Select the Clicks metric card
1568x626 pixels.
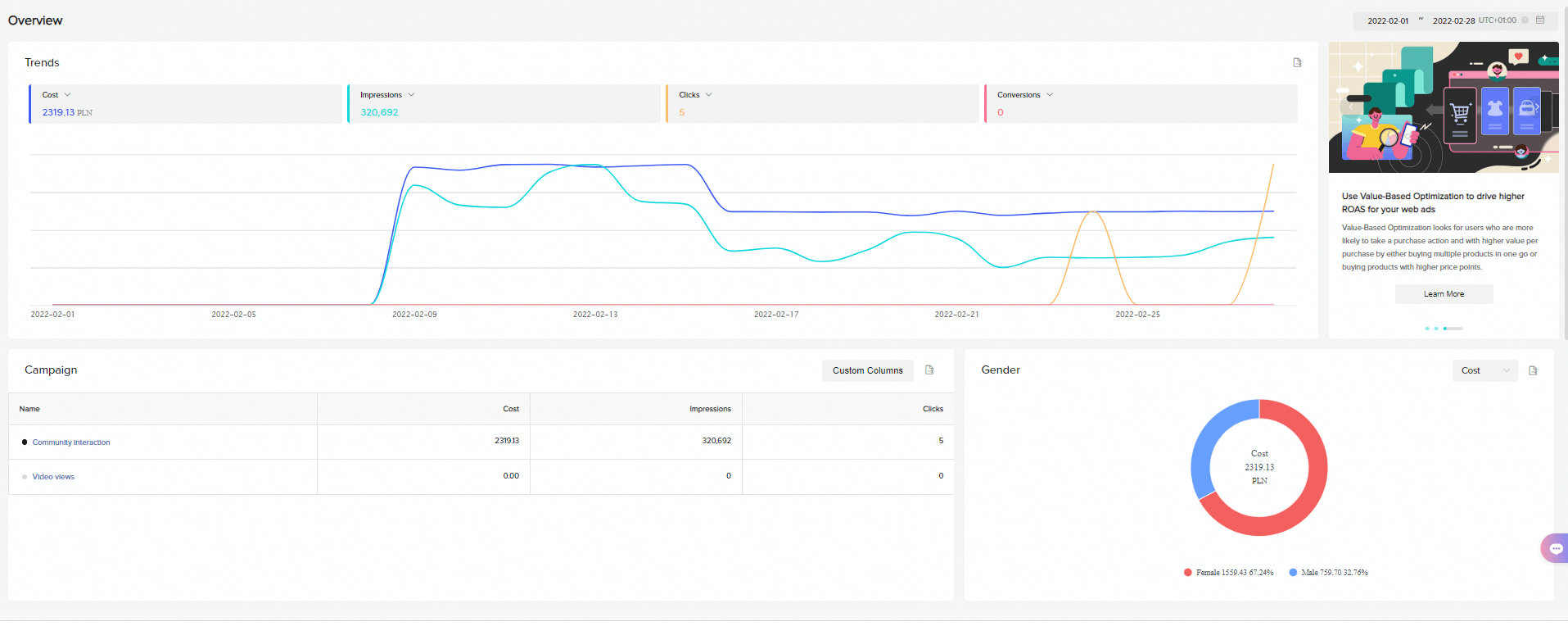click(822, 103)
